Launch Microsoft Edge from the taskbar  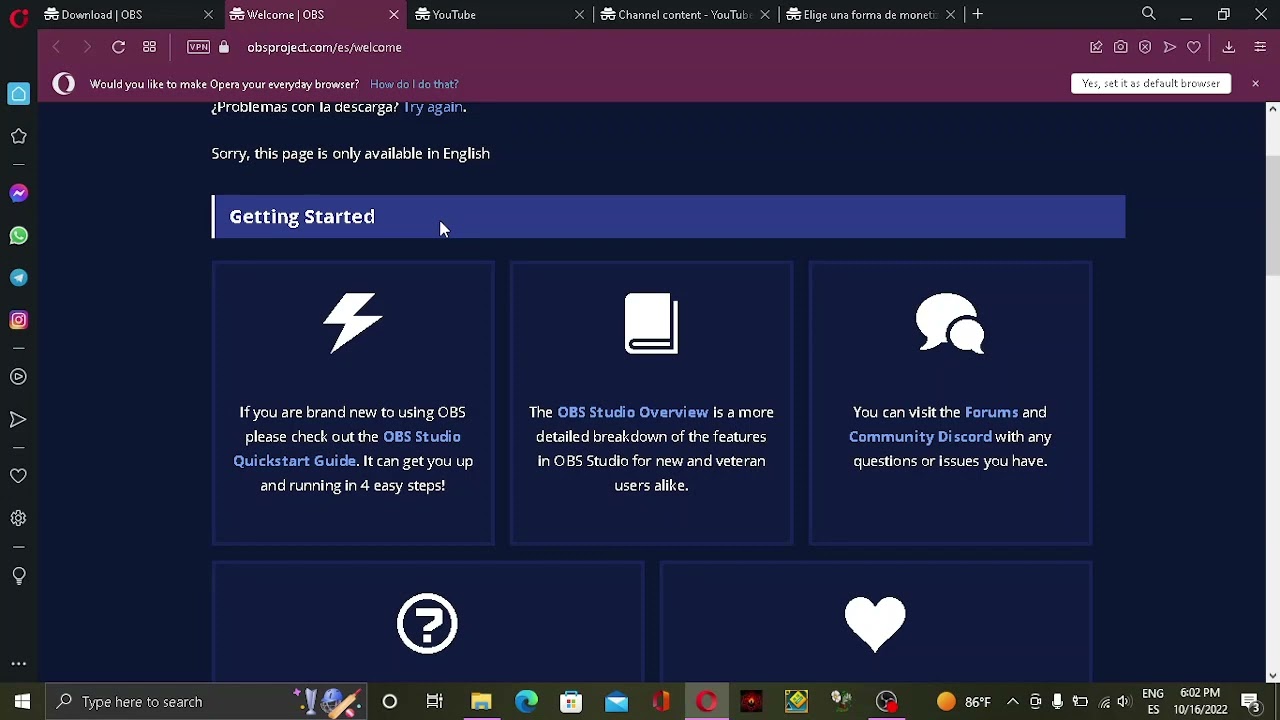[x=526, y=702]
